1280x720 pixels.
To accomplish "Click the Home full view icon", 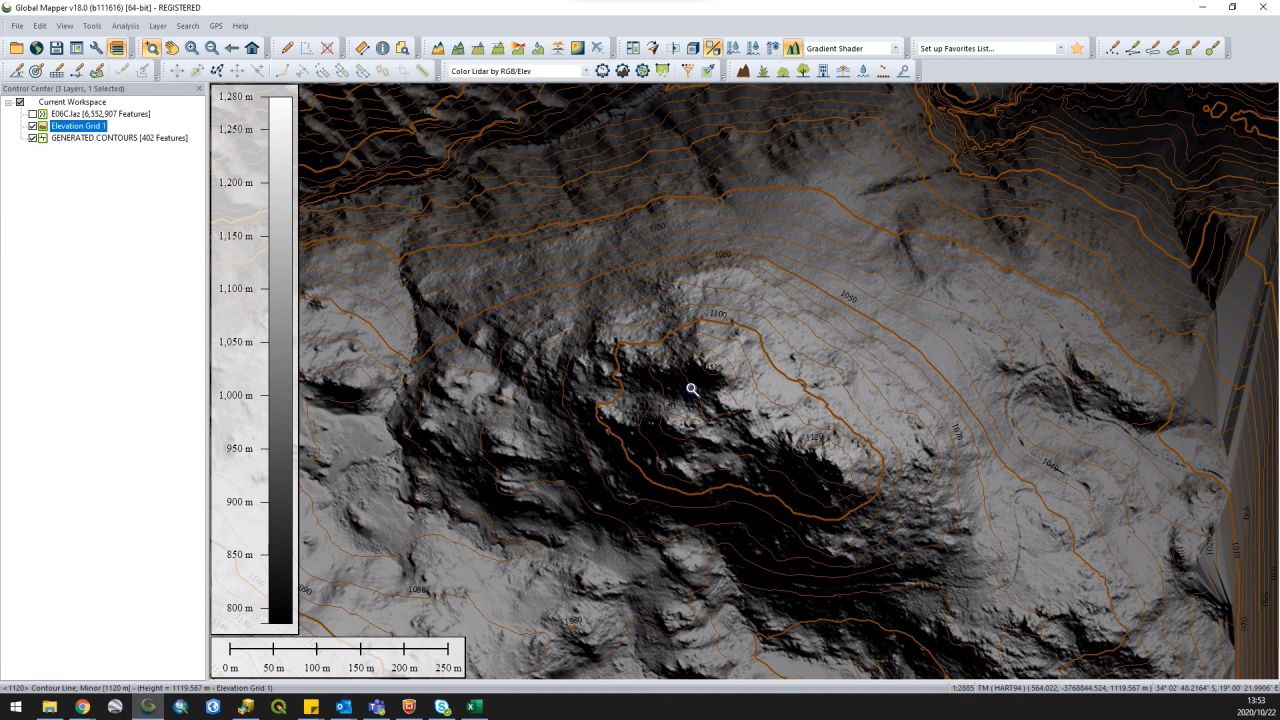I will [x=252, y=48].
